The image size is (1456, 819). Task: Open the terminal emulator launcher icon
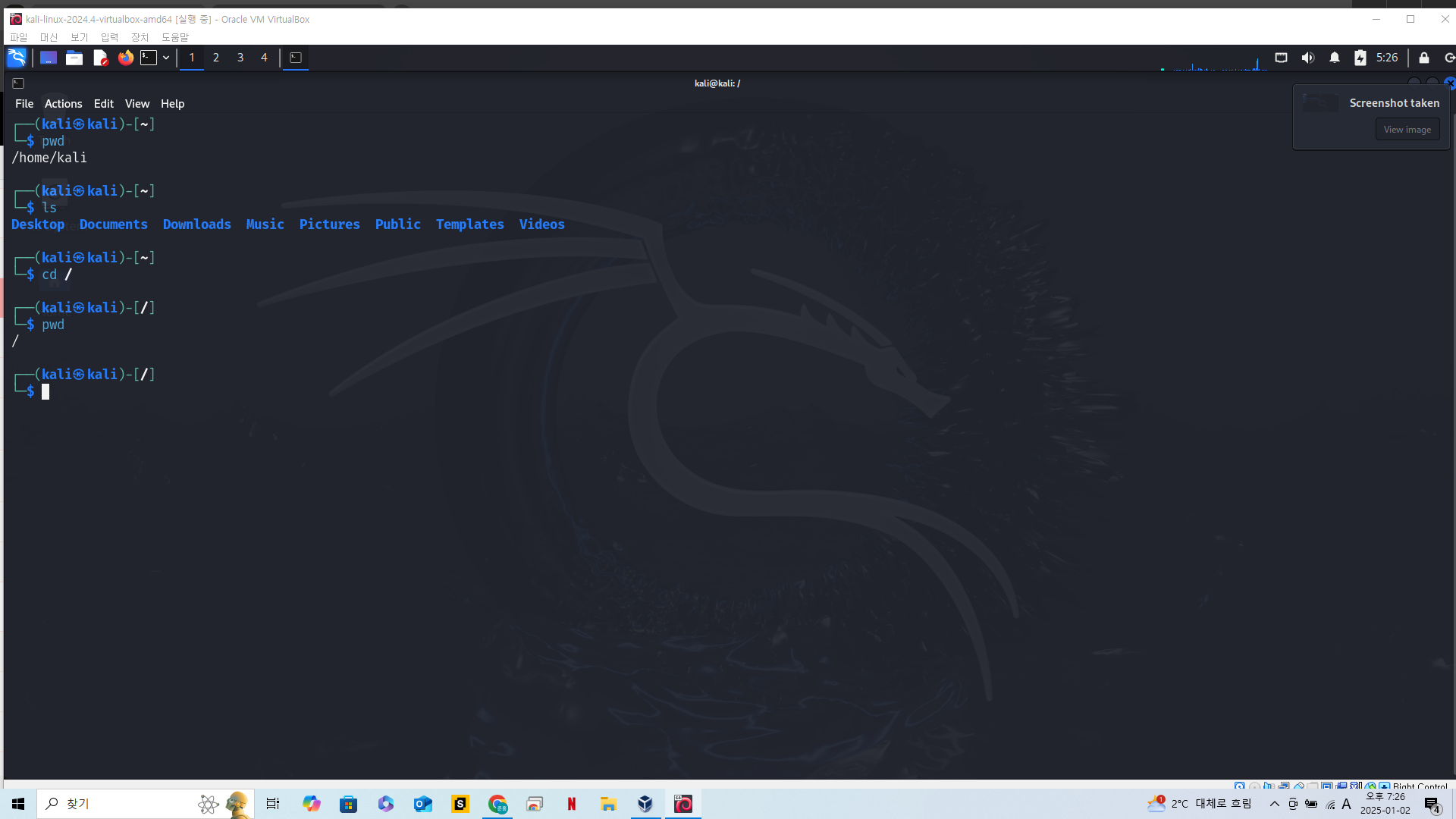[149, 58]
